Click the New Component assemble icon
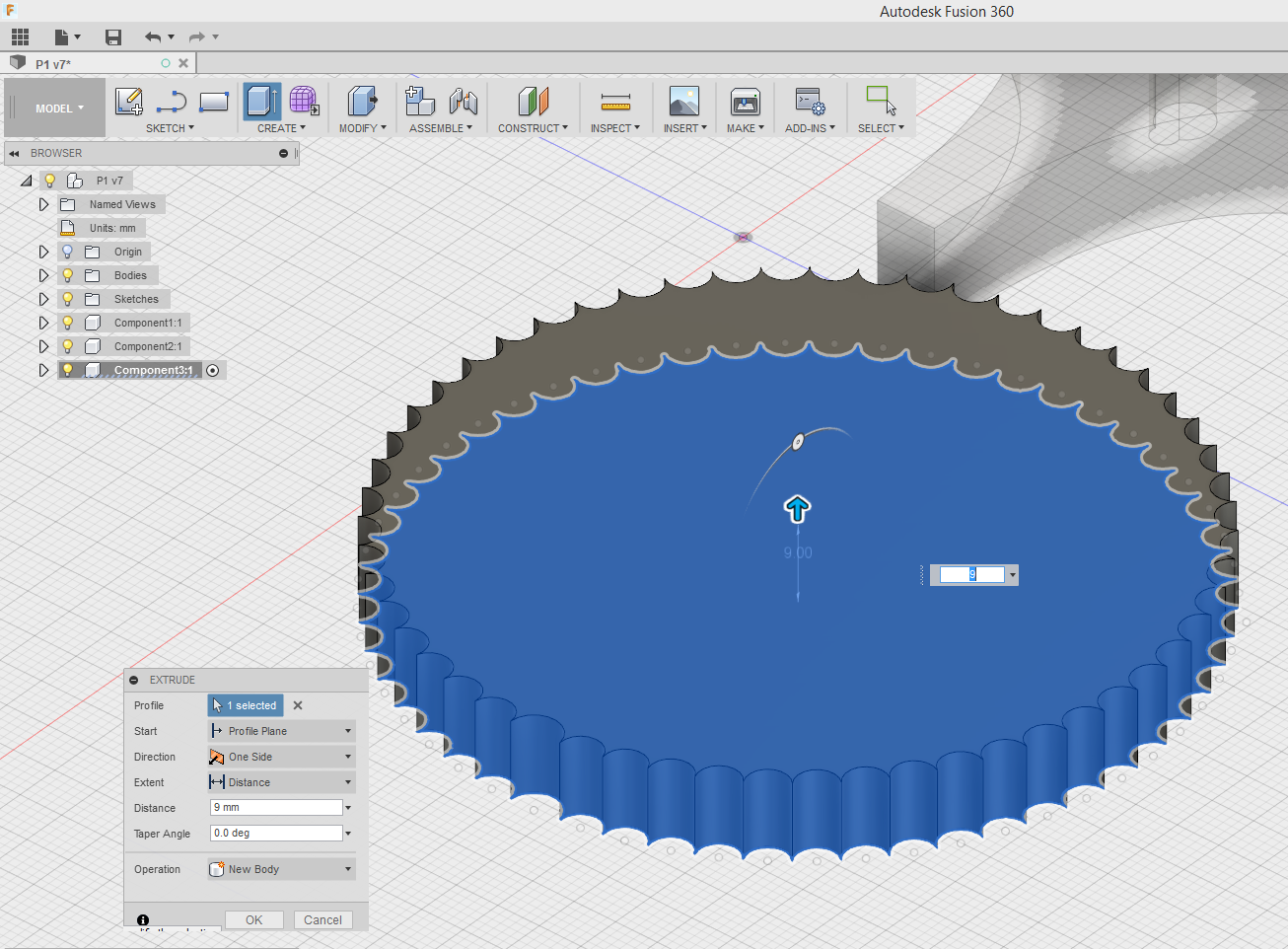The image size is (1288, 949). [420, 102]
